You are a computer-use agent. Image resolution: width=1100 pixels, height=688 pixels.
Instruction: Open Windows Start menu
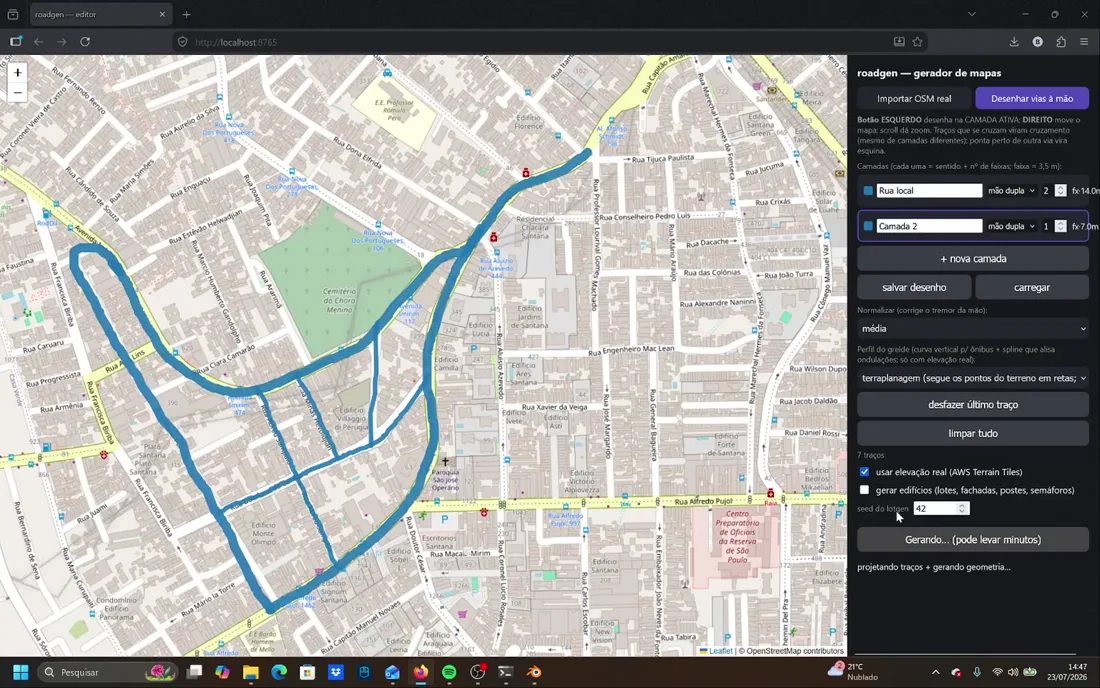pos(20,672)
